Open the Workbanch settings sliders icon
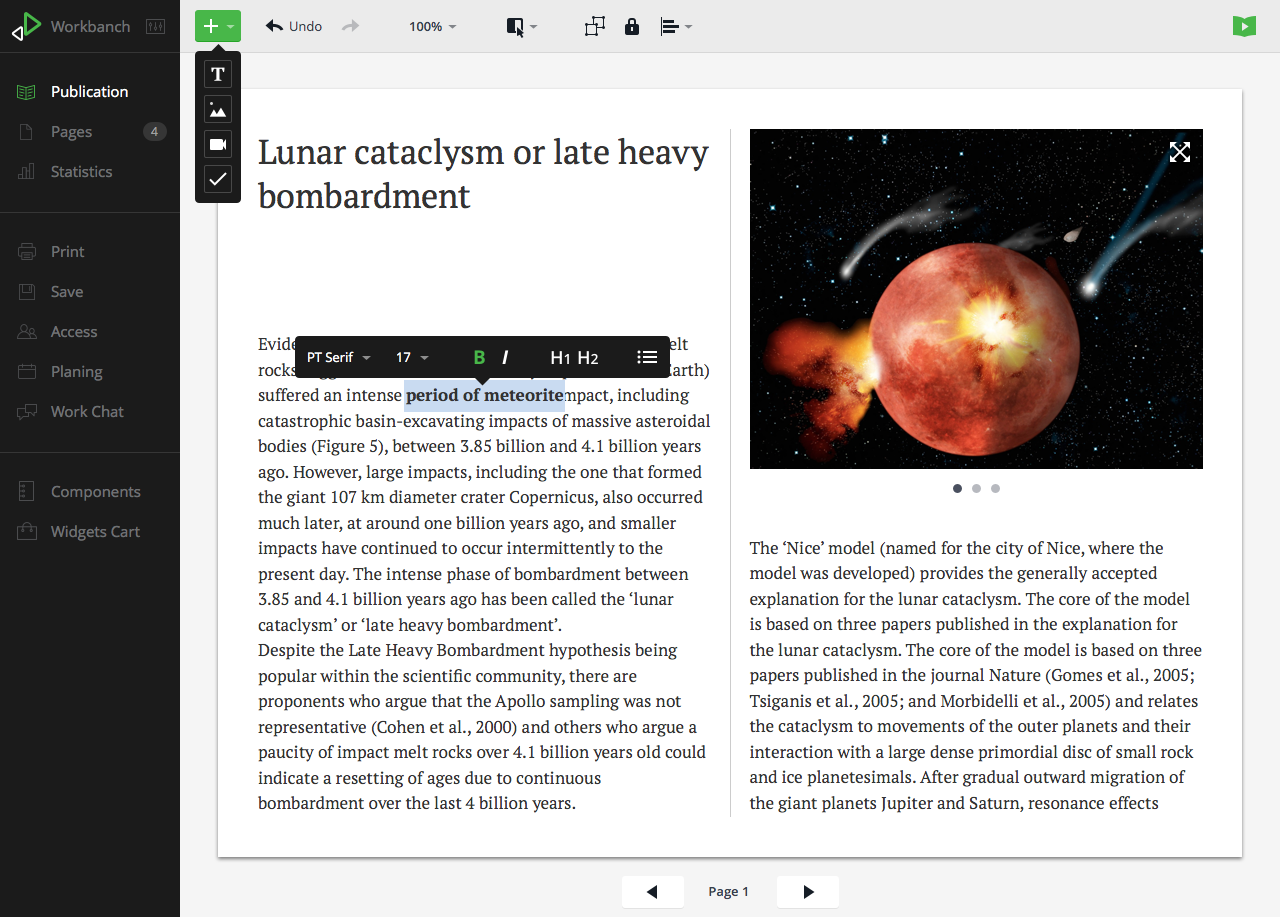 coord(155,27)
